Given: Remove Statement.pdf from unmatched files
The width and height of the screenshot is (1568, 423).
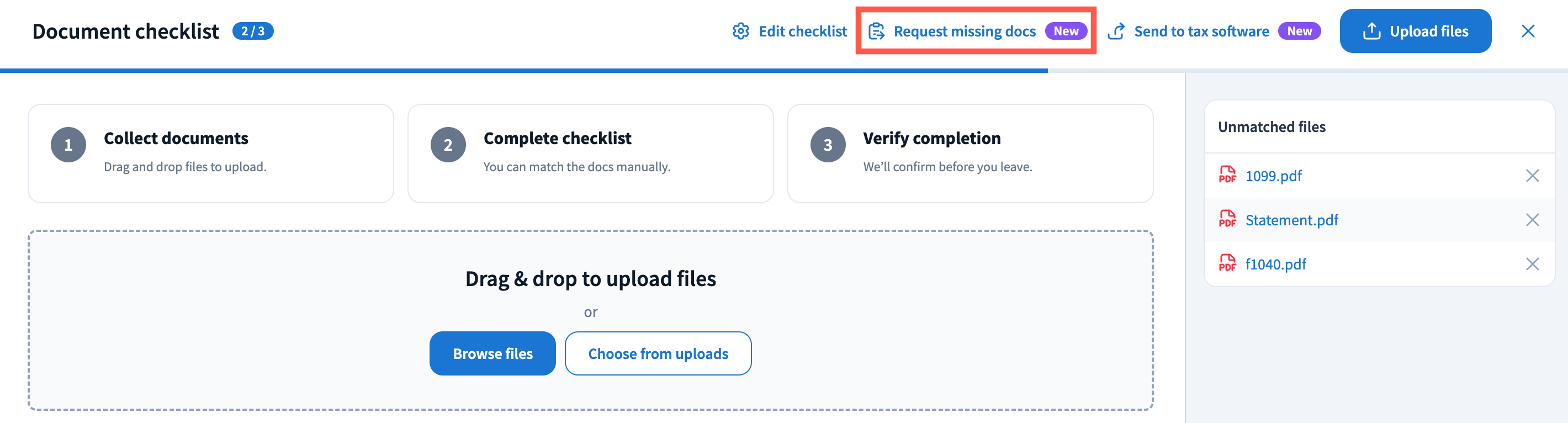Looking at the screenshot, I should [1532, 220].
